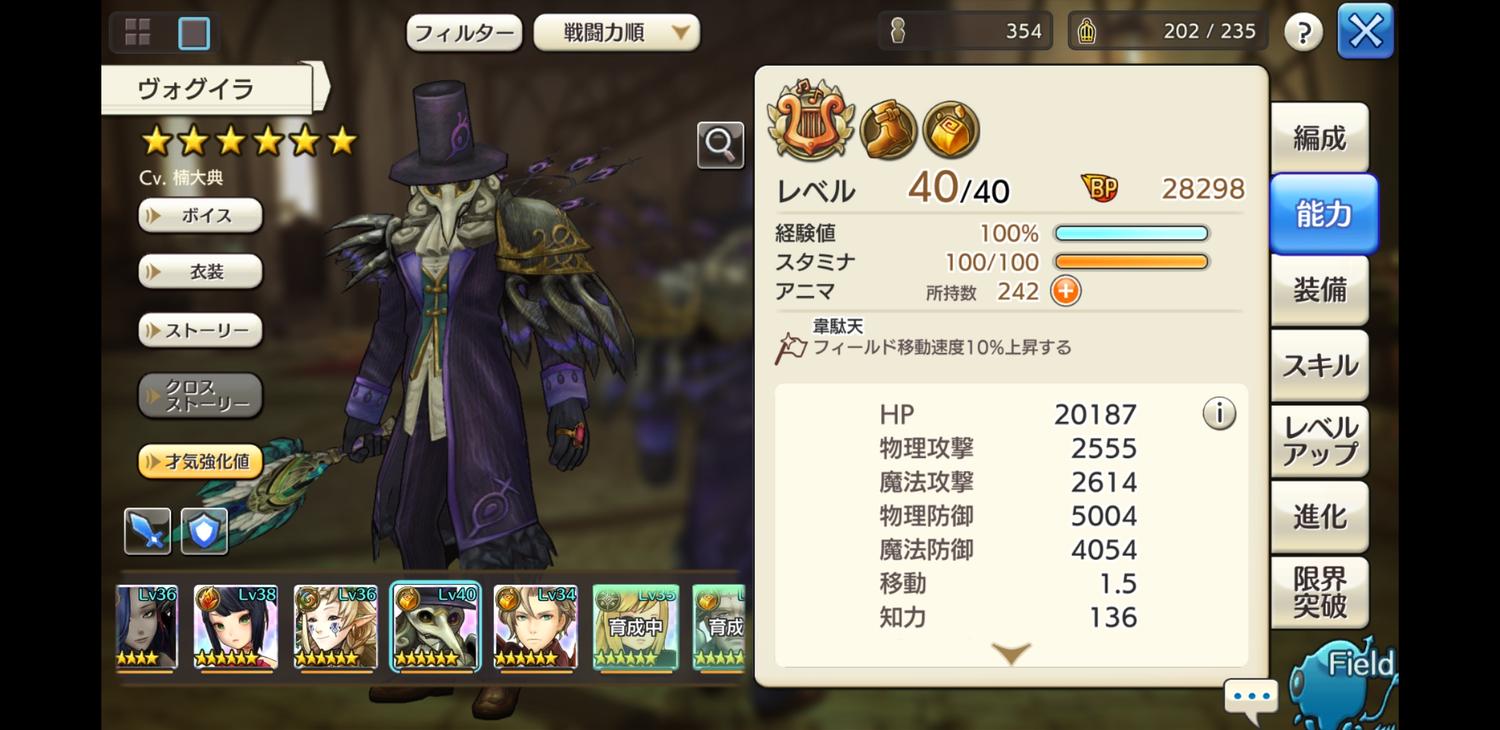
Task: Tap the sword attack type icon
Action: (147, 531)
